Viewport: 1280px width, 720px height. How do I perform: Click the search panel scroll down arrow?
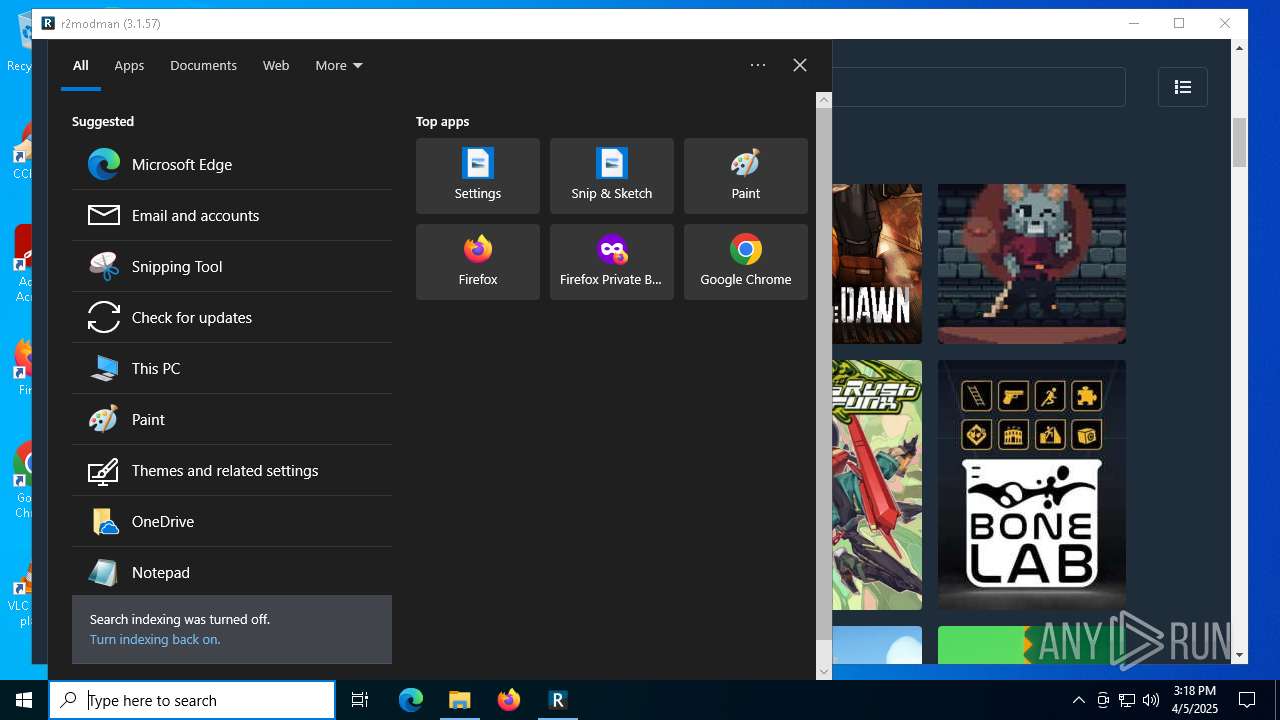click(824, 671)
